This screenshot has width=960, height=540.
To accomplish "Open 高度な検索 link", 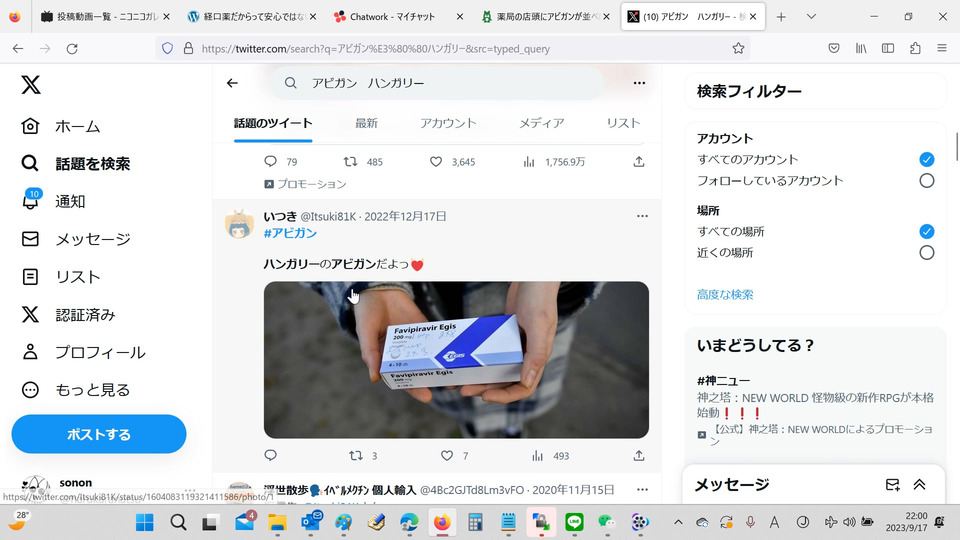I will coord(725,294).
